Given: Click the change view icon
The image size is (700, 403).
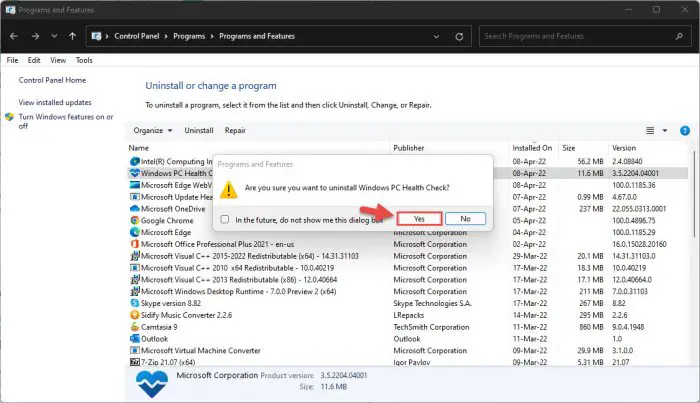Looking at the screenshot, I should point(650,130).
